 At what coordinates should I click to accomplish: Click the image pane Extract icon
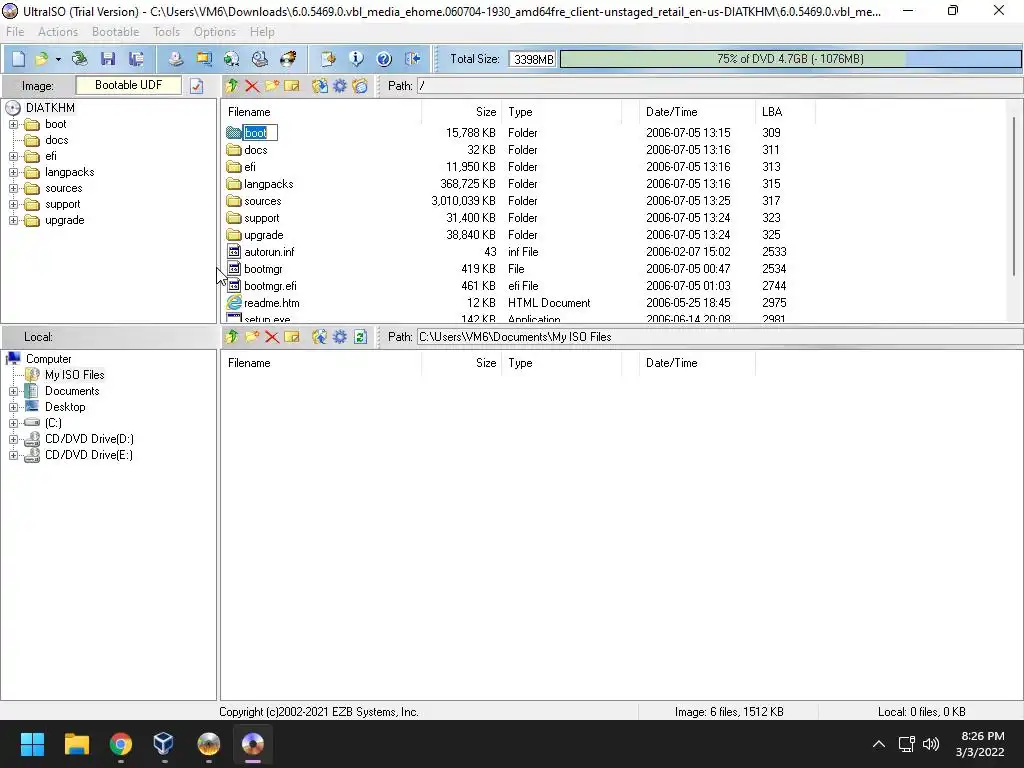click(x=319, y=86)
